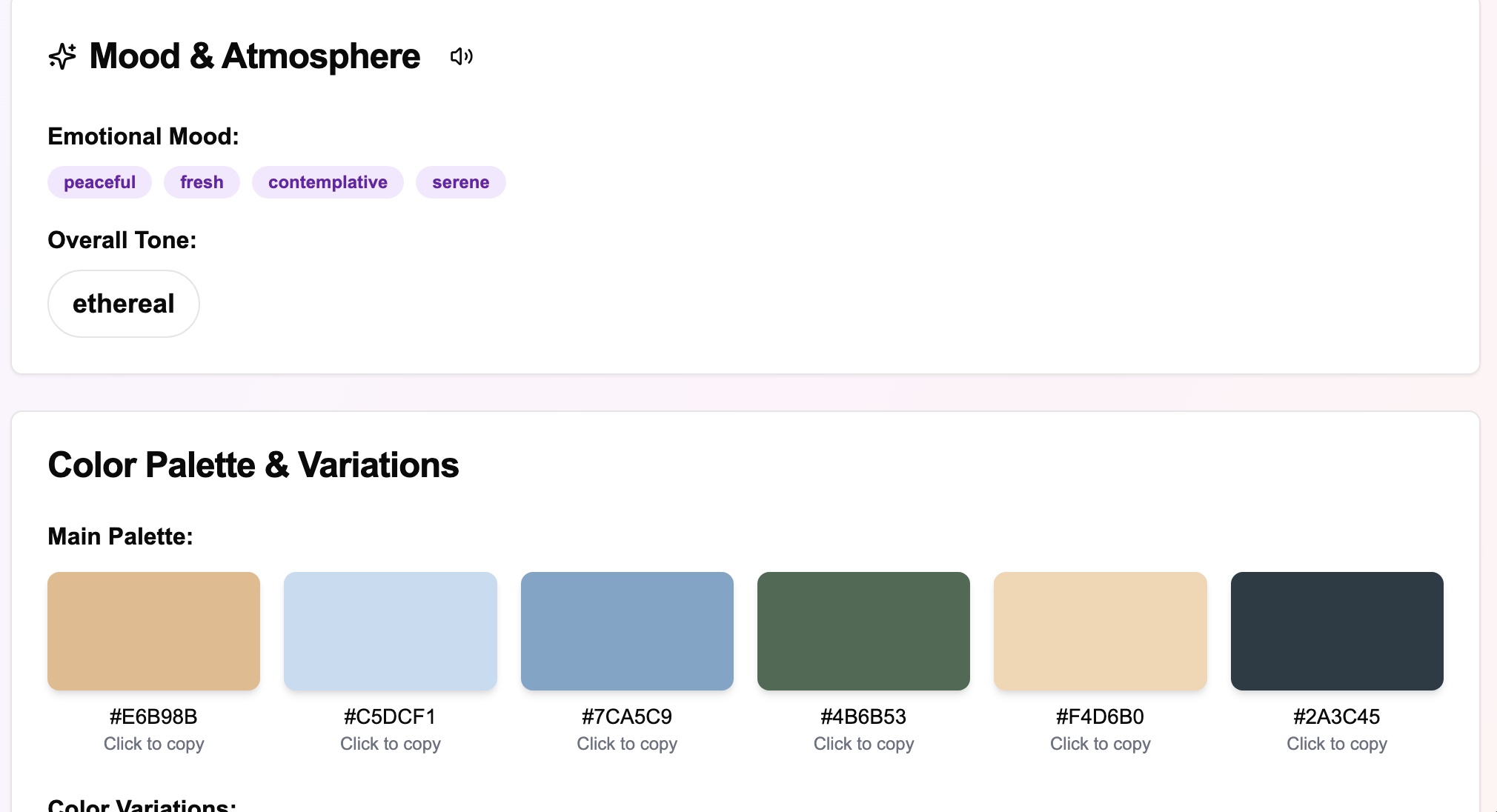Viewport: 1497px width, 812px height.
Task: Click 'Click to copy' under #C5DCF1
Action: click(x=390, y=744)
